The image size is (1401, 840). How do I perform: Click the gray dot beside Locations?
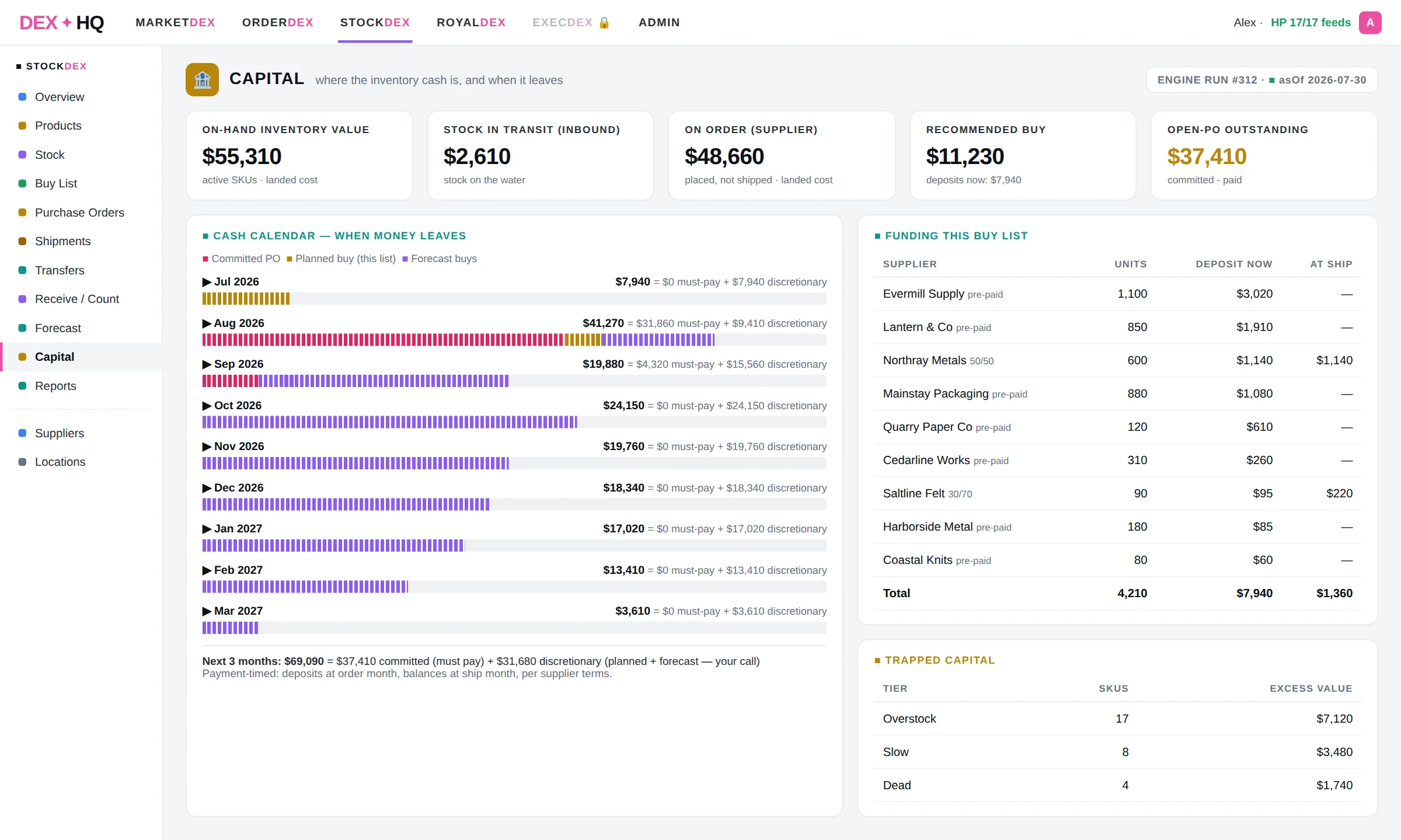22,462
